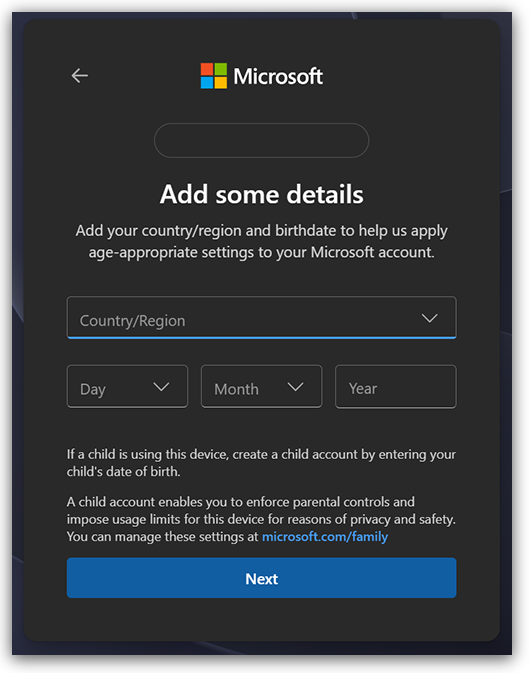The width and height of the screenshot is (530, 673).
Task: Click the 'Microsoft' wordmark text
Action: point(278,76)
